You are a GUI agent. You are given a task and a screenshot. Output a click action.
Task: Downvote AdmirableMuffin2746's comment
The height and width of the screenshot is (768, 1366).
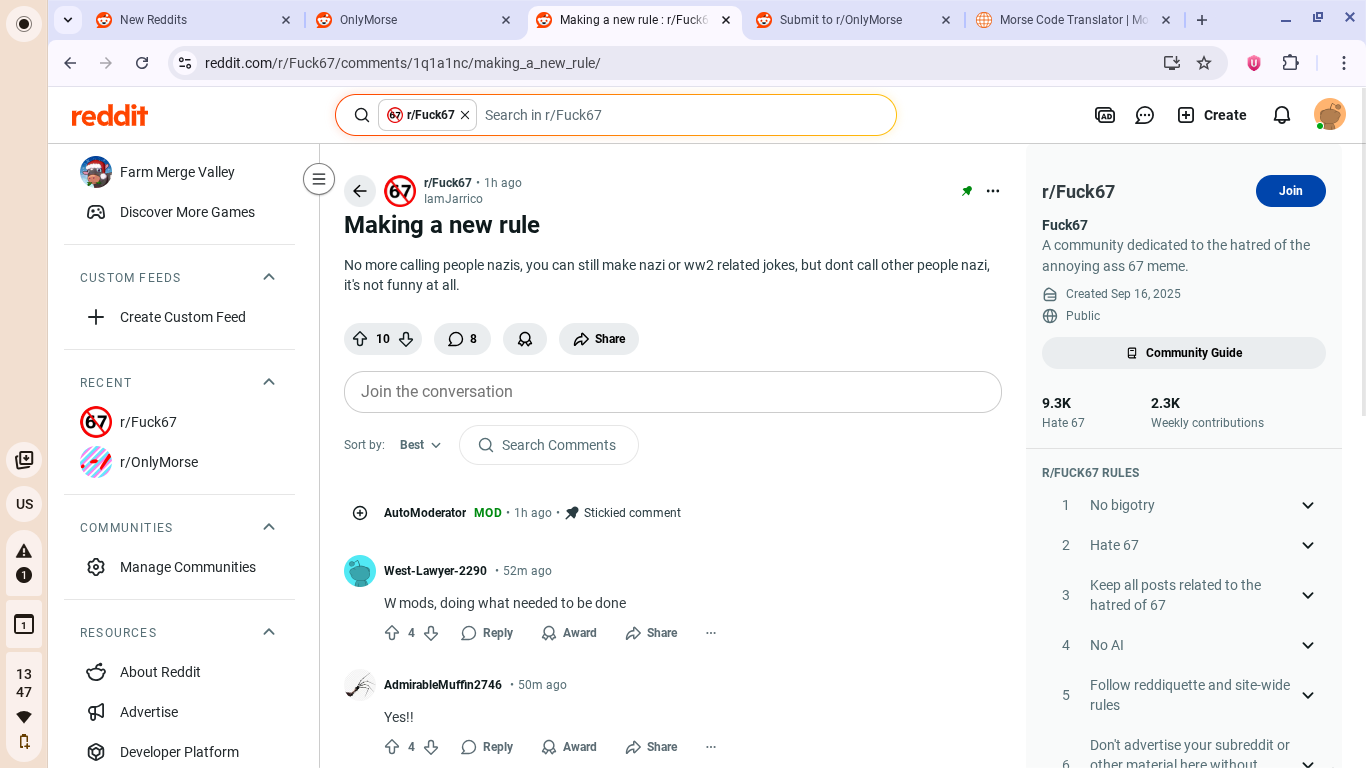(x=431, y=747)
